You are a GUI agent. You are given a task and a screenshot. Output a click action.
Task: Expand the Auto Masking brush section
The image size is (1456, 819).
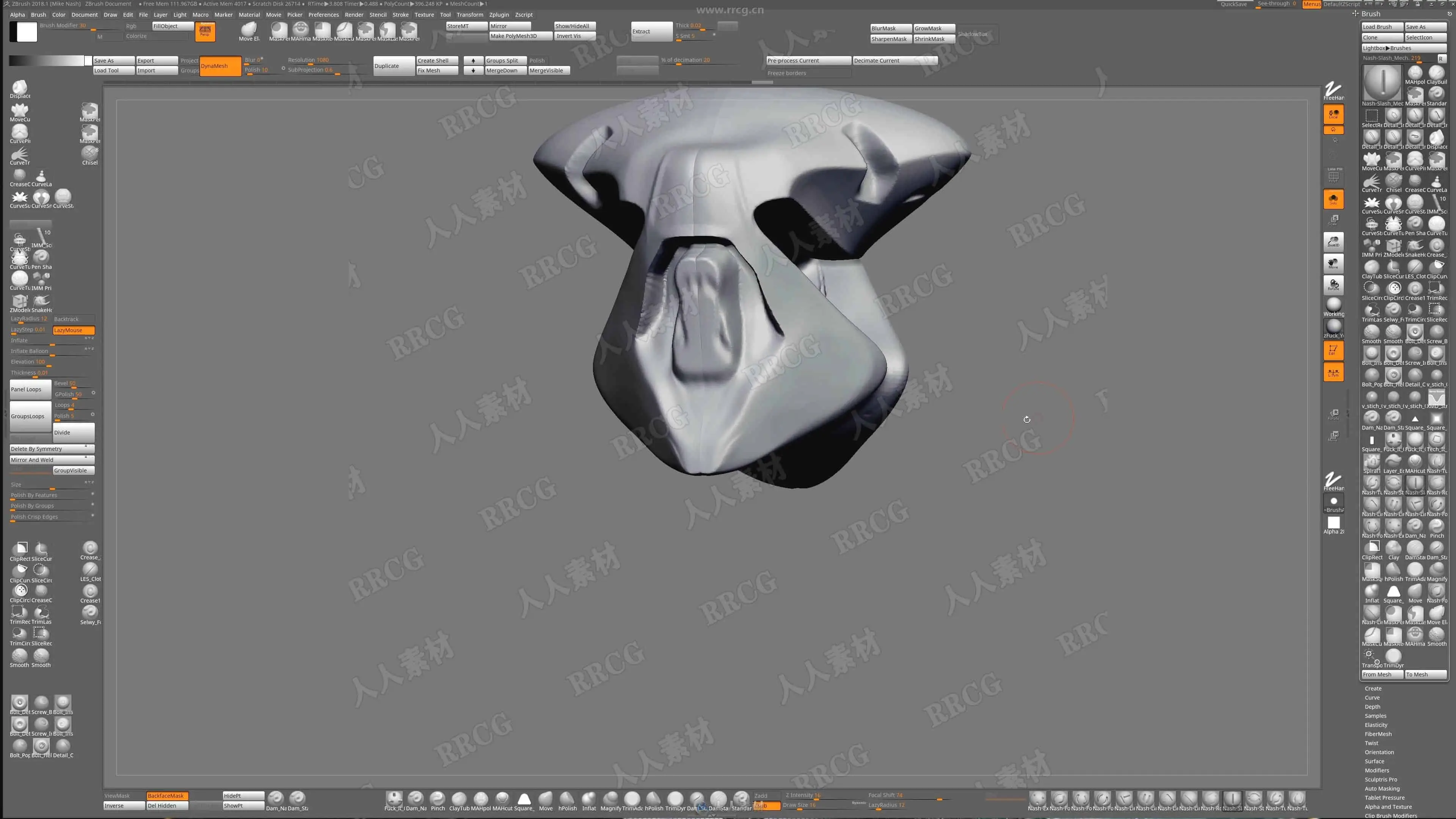[1382, 789]
